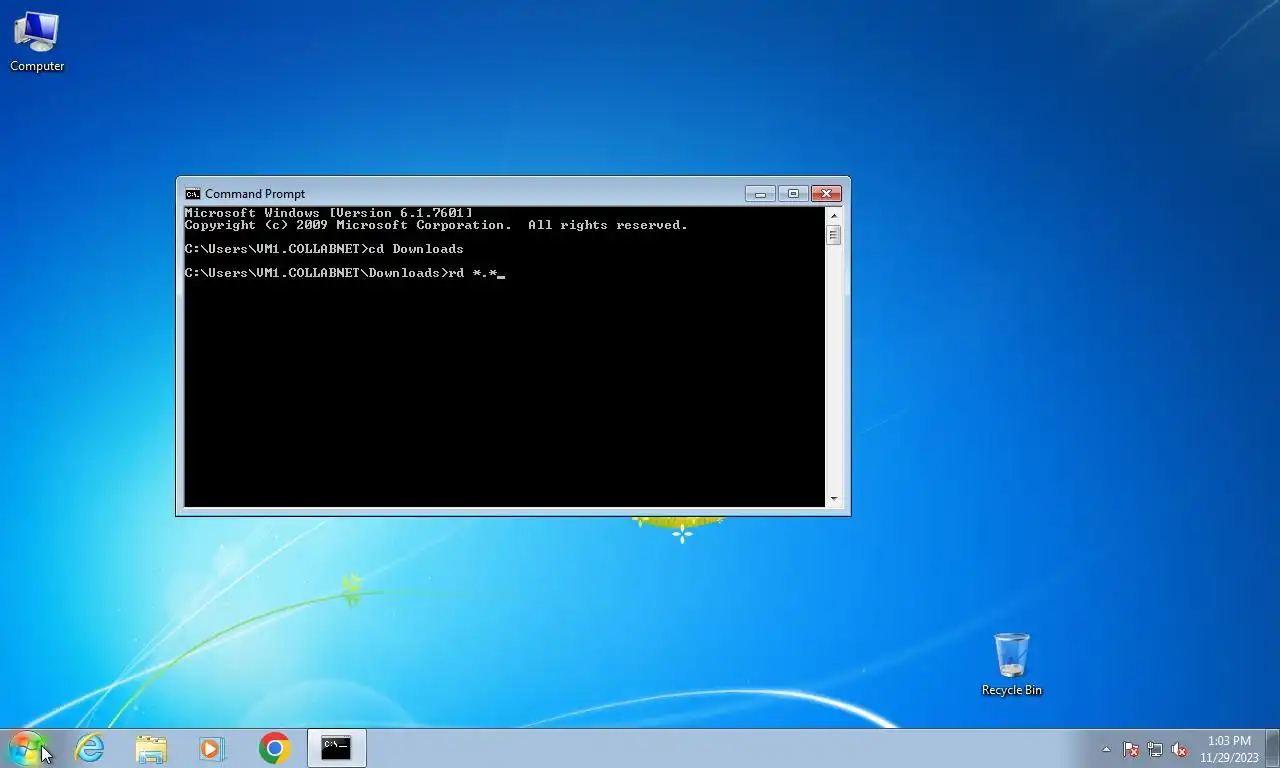Click the 'Microsoft Windows [Version 6.1.7601]' line

[328, 213]
